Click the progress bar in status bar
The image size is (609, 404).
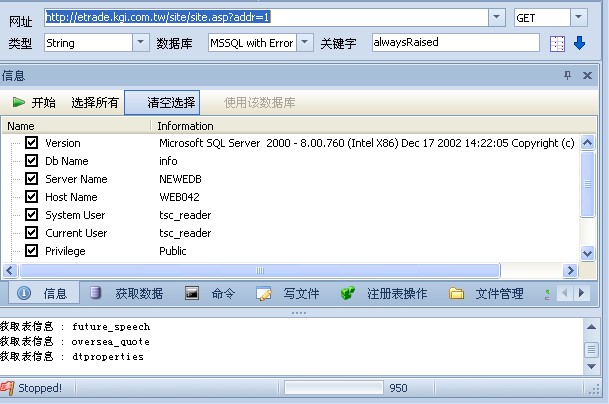pos(334,388)
